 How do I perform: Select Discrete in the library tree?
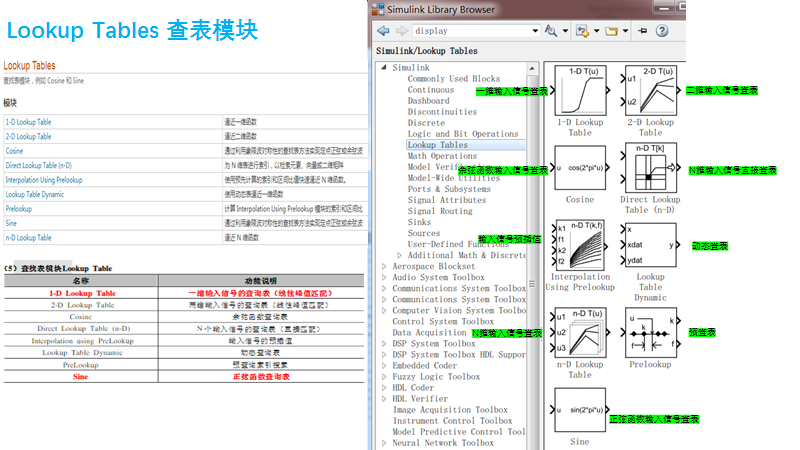[x=426, y=123]
